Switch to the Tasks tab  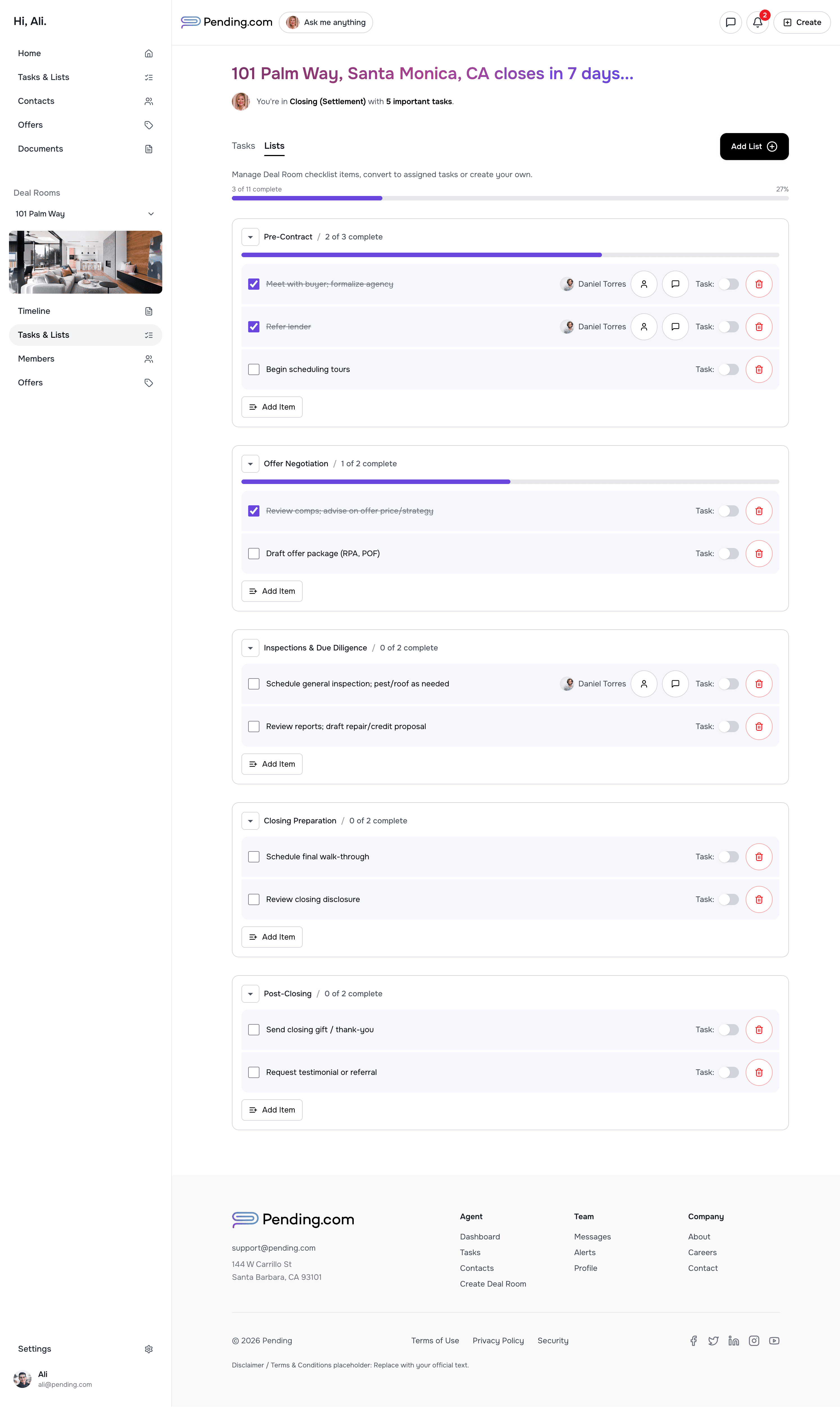coord(243,146)
